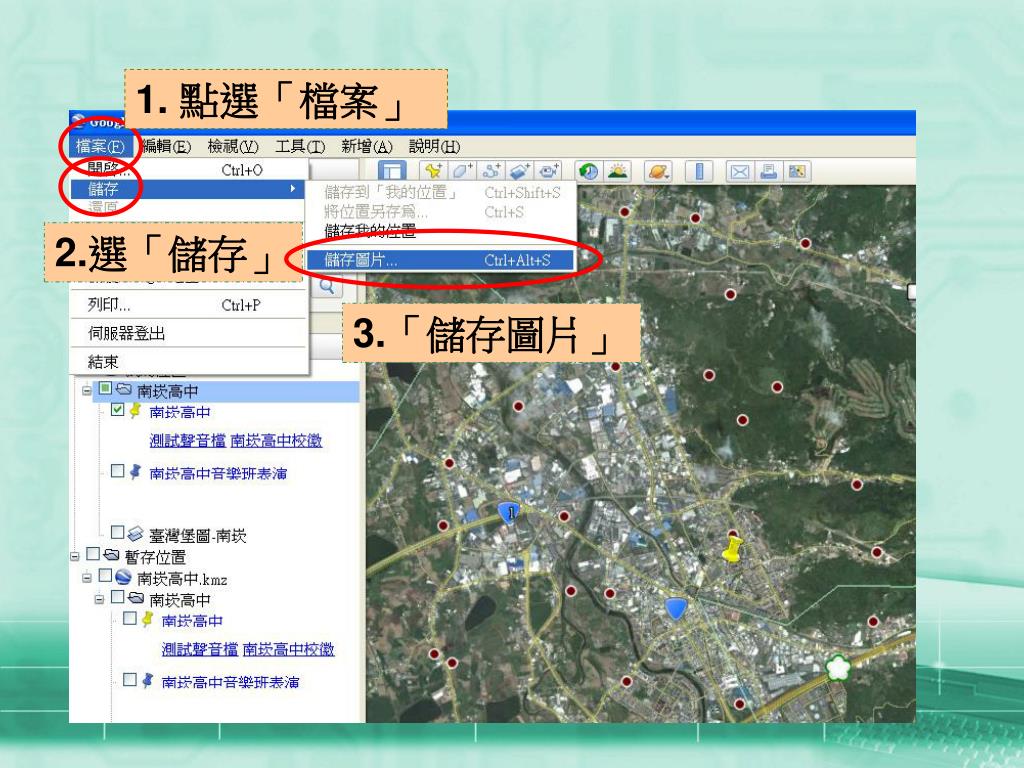The width and height of the screenshot is (1024, 768).
Task: Click the Record a Tour camera icon
Action: coord(548,171)
